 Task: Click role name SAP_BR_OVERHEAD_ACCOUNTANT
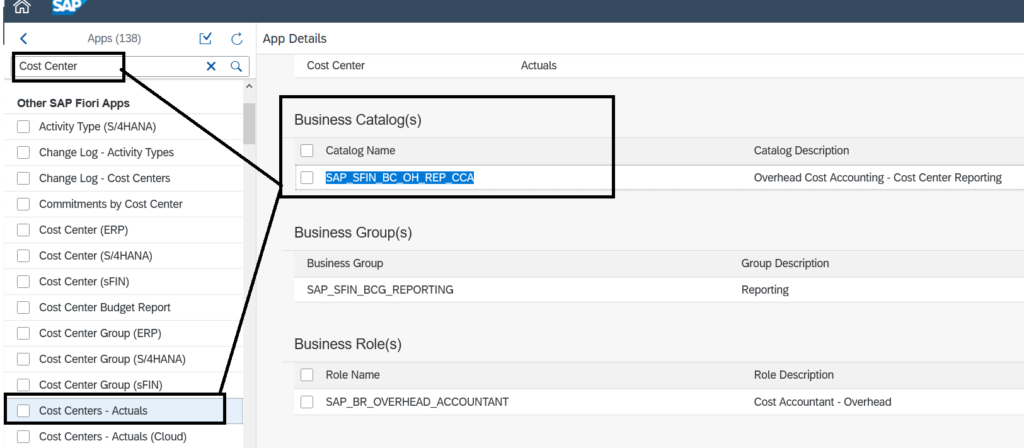pyautogui.click(x=417, y=402)
